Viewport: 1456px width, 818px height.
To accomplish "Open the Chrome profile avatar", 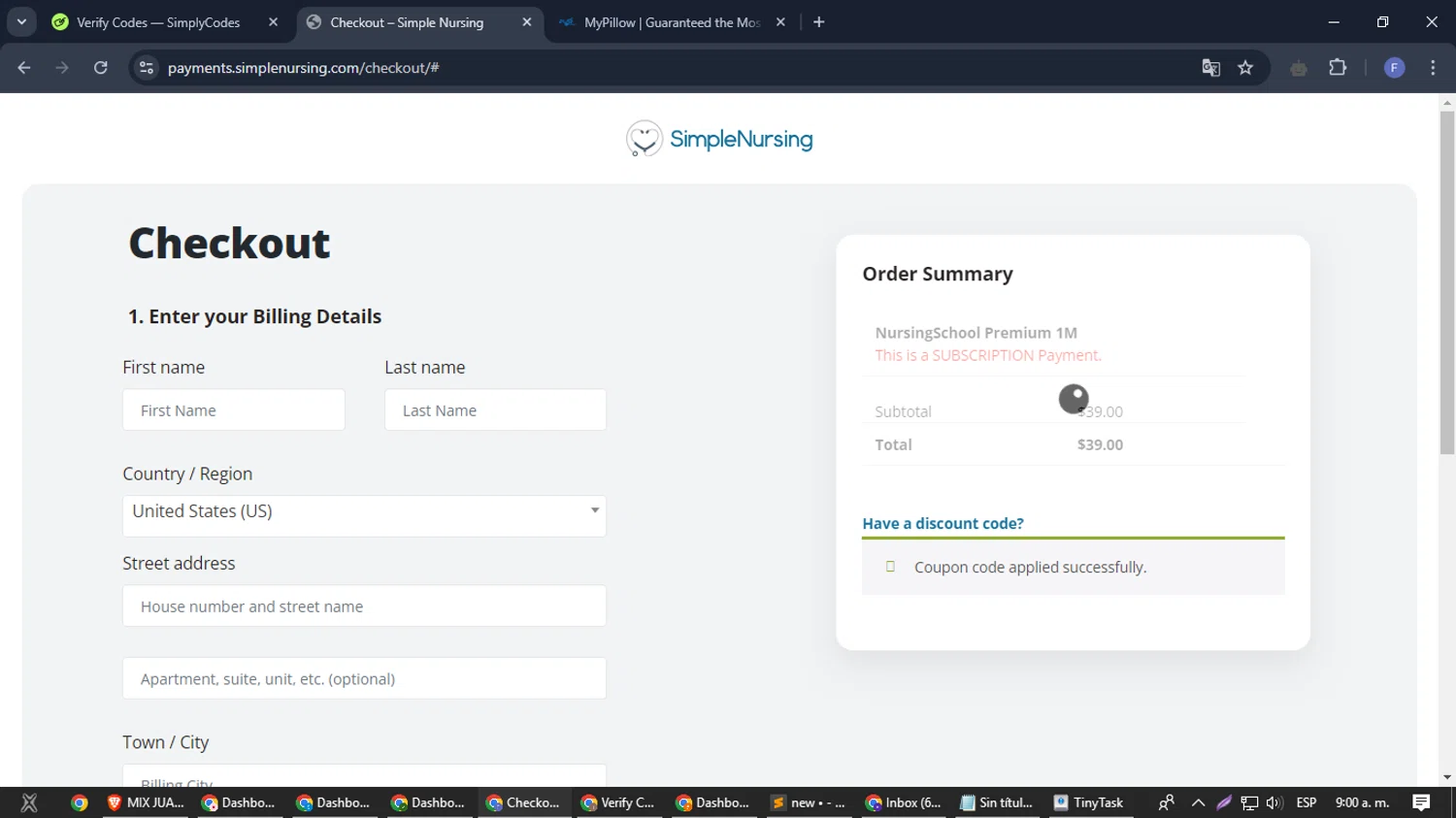I will coord(1394,68).
